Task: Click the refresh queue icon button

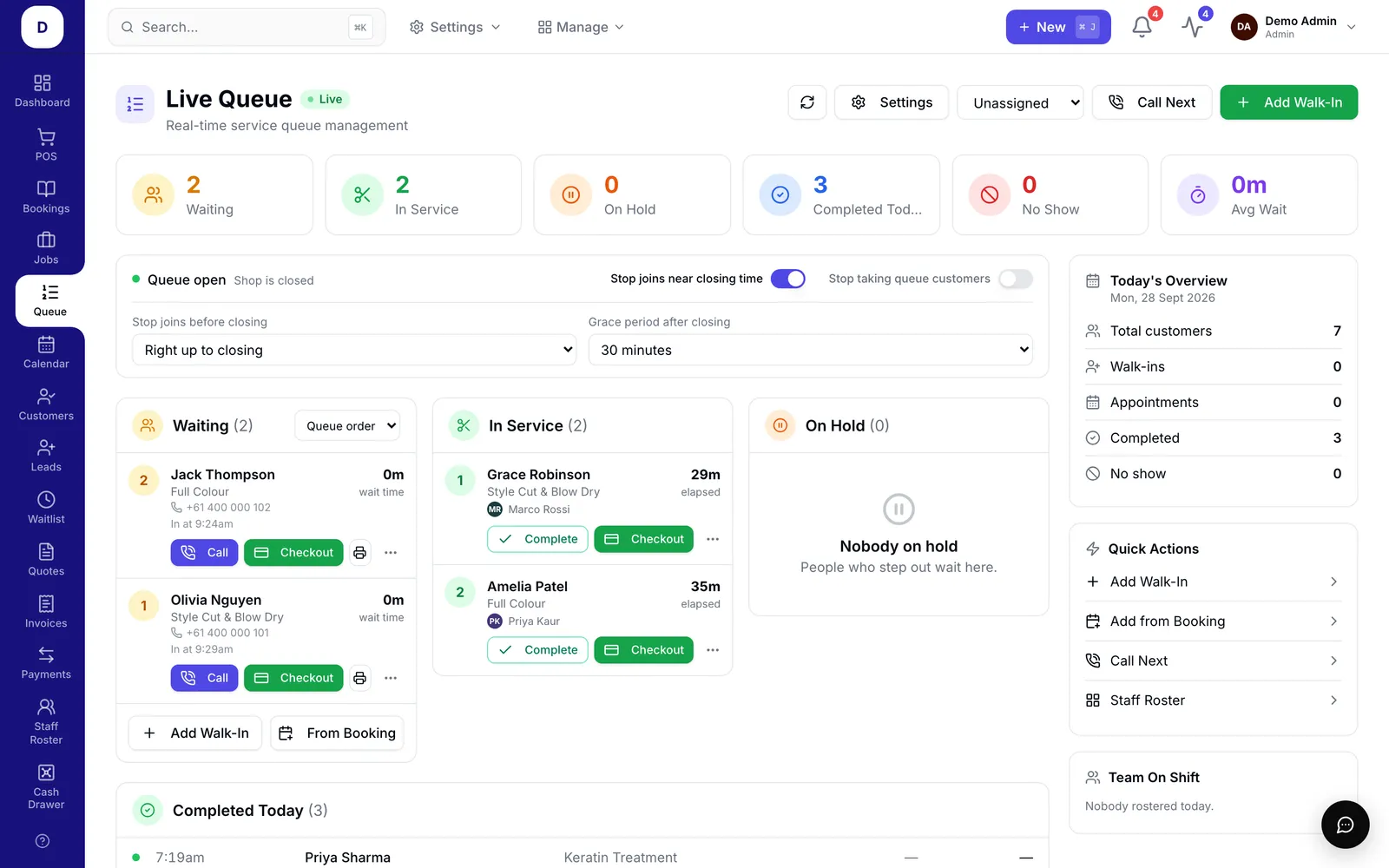Action: click(807, 102)
